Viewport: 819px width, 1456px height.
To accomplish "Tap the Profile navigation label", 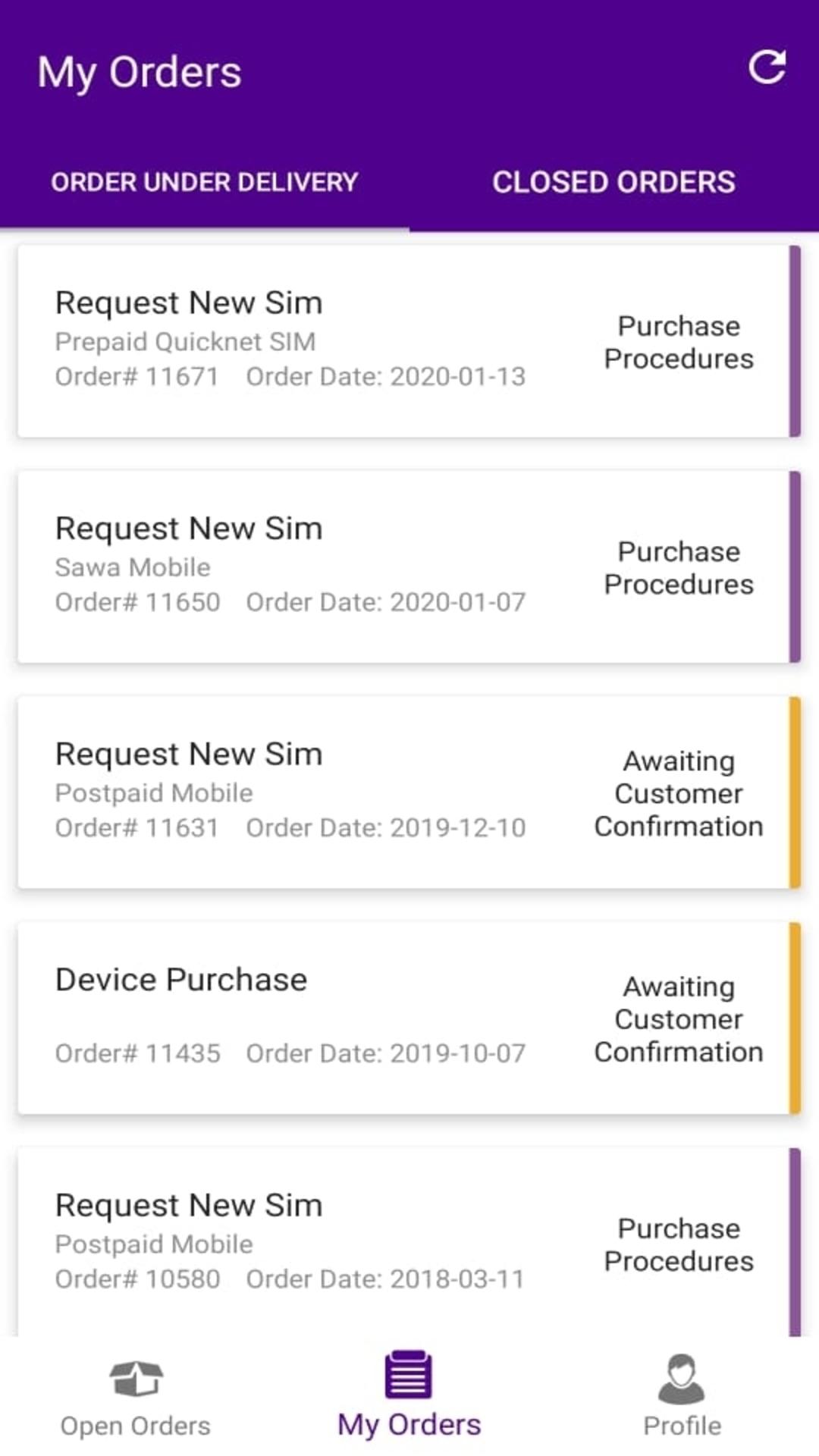I will click(x=682, y=1426).
